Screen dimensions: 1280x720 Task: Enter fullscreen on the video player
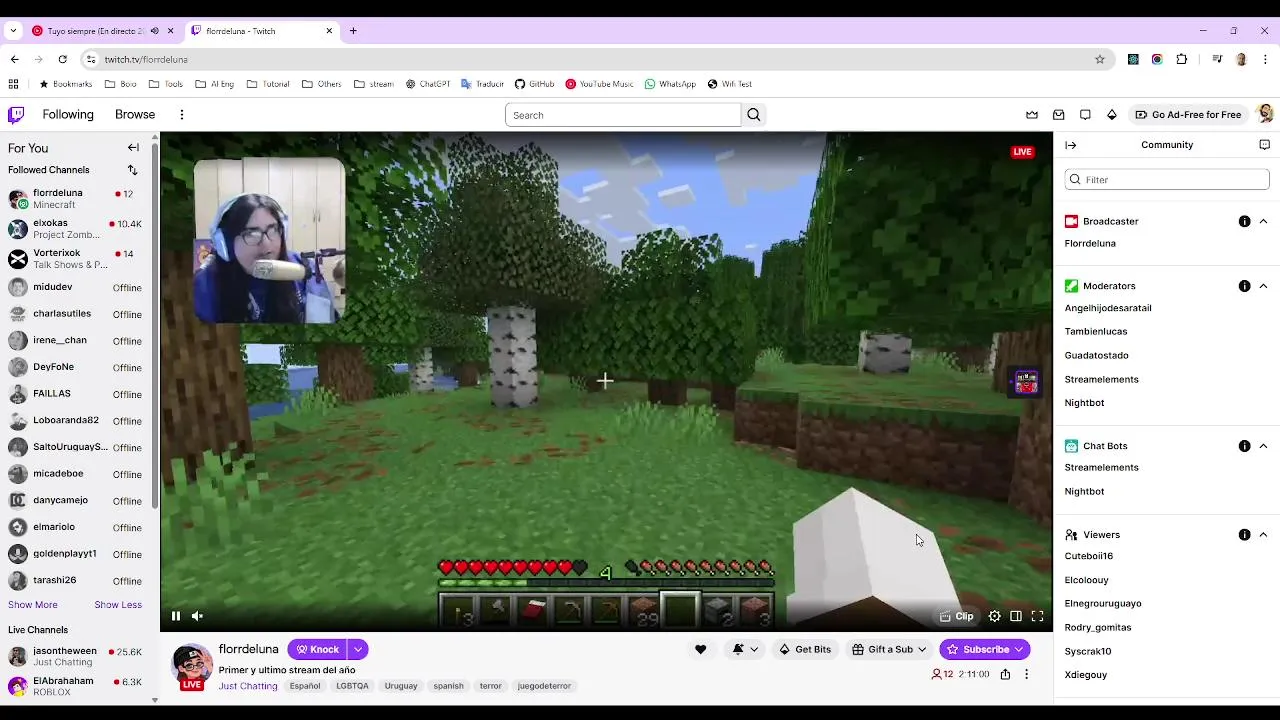click(1037, 617)
